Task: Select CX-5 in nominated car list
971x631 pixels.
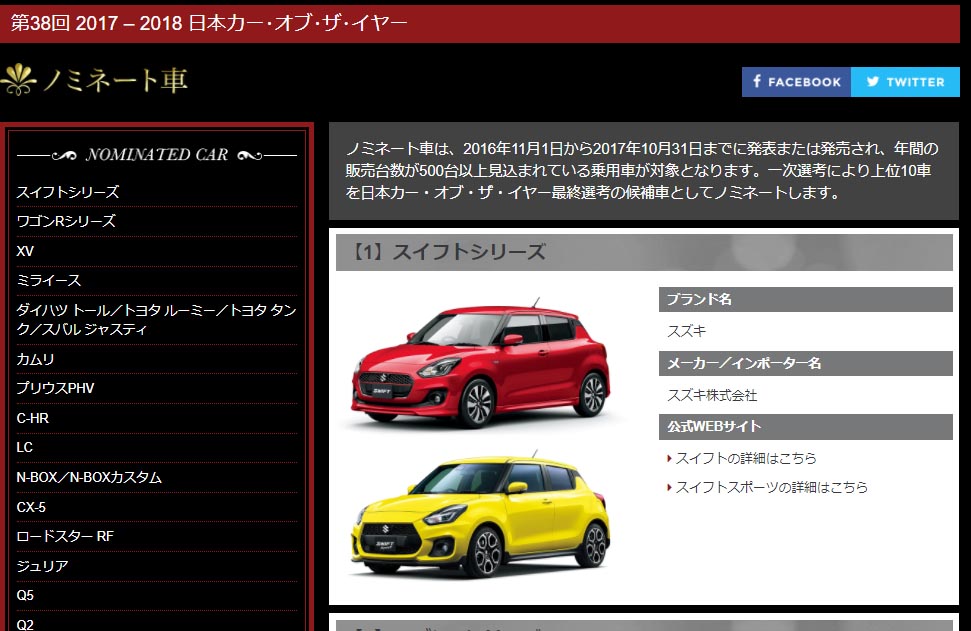Action: pos(31,507)
